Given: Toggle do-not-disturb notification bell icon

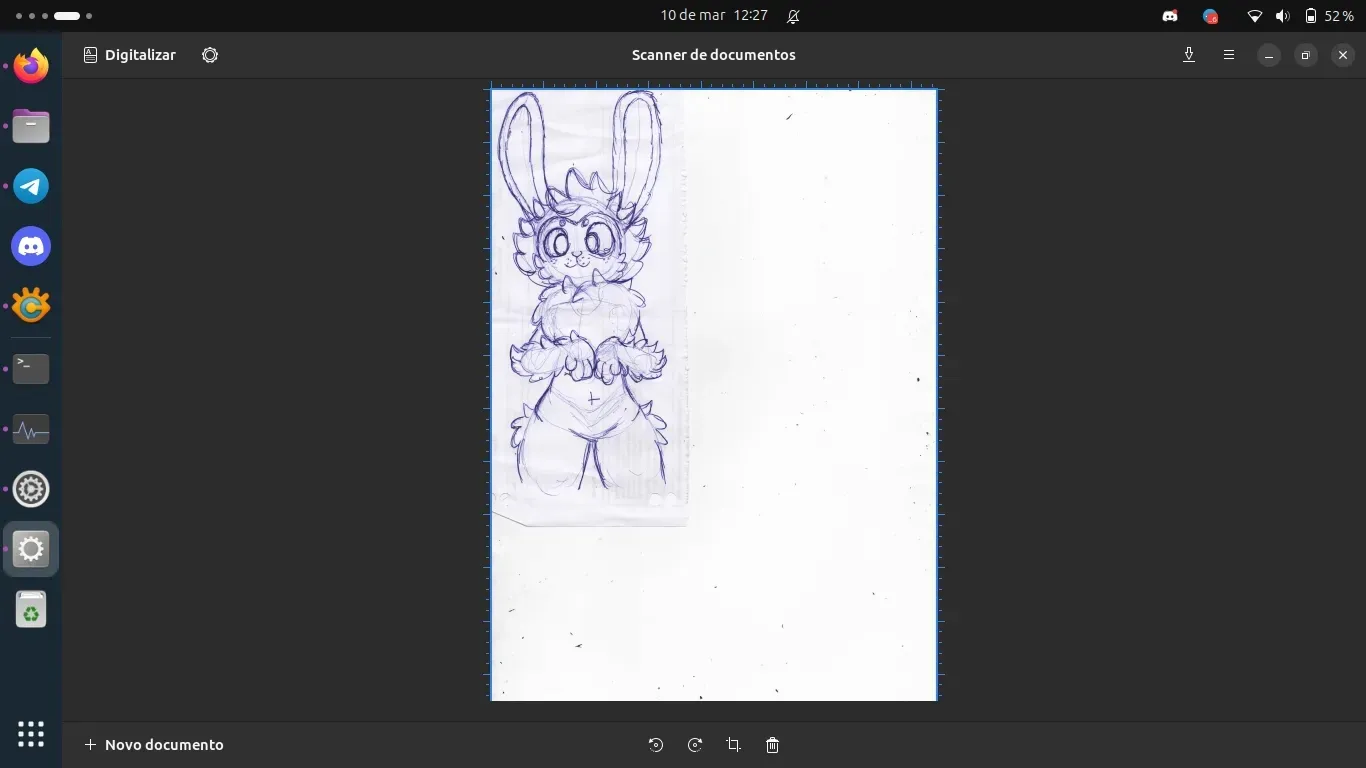Looking at the screenshot, I should pyautogui.click(x=793, y=16).
